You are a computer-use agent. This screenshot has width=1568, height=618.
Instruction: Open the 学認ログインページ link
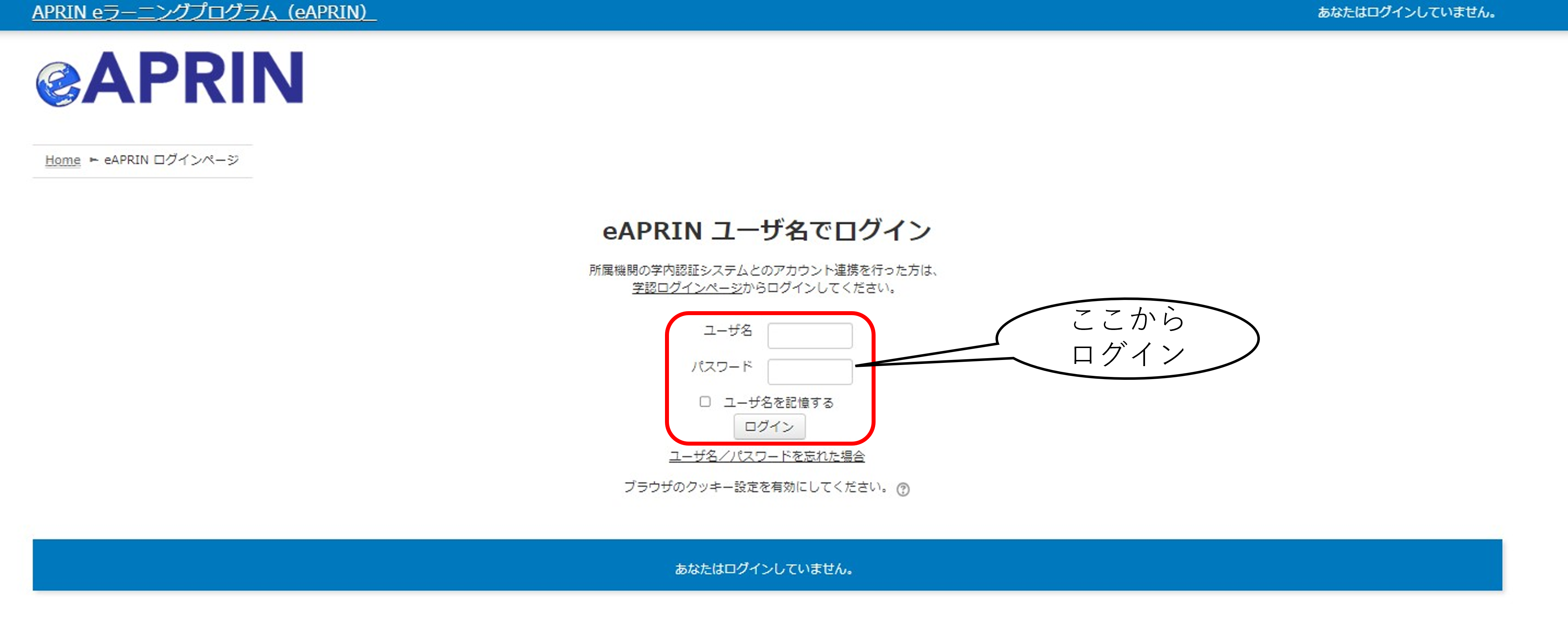(687, 287)
